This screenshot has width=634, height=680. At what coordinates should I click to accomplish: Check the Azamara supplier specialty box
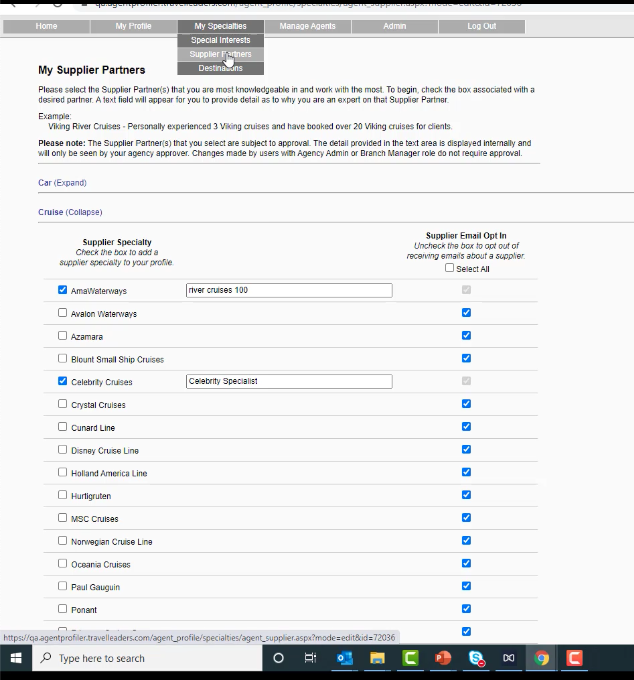[x=62, y=336]
